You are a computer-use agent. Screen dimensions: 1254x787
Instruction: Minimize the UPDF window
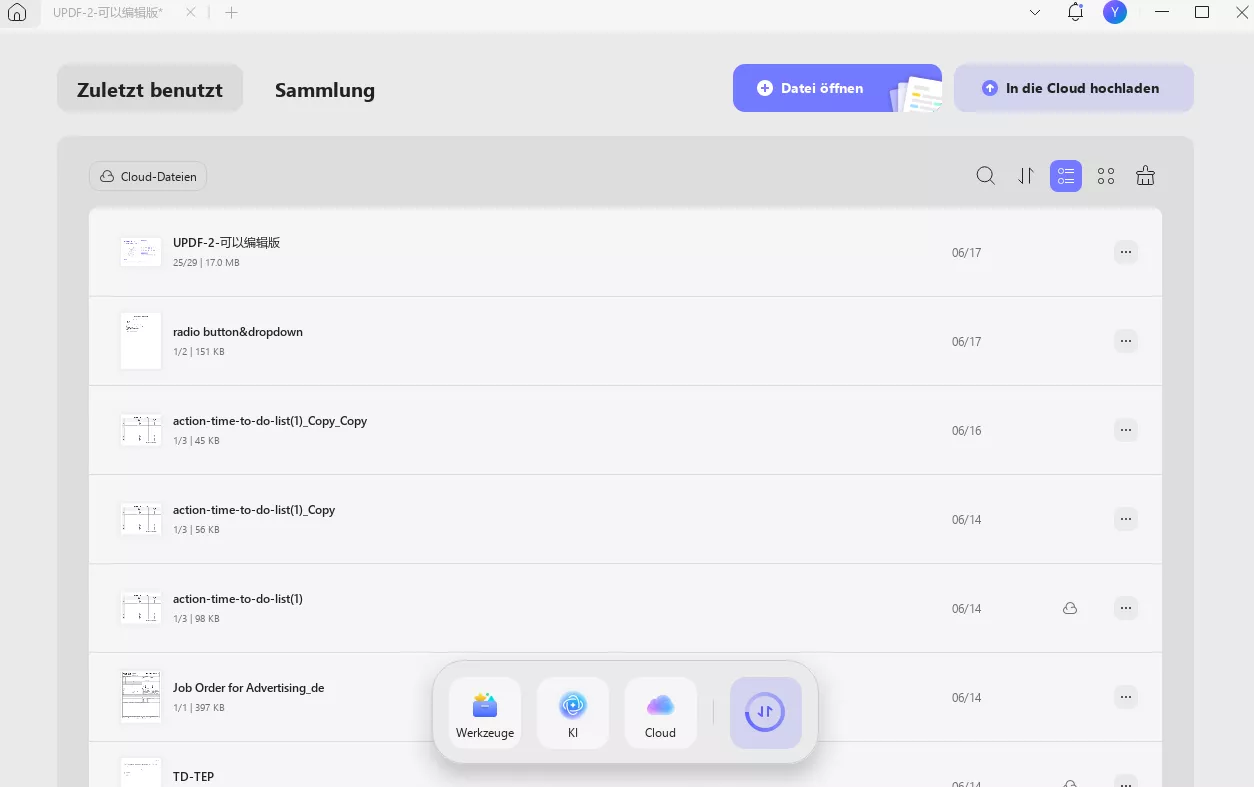pyautogui.click(x=1162, y=13)
